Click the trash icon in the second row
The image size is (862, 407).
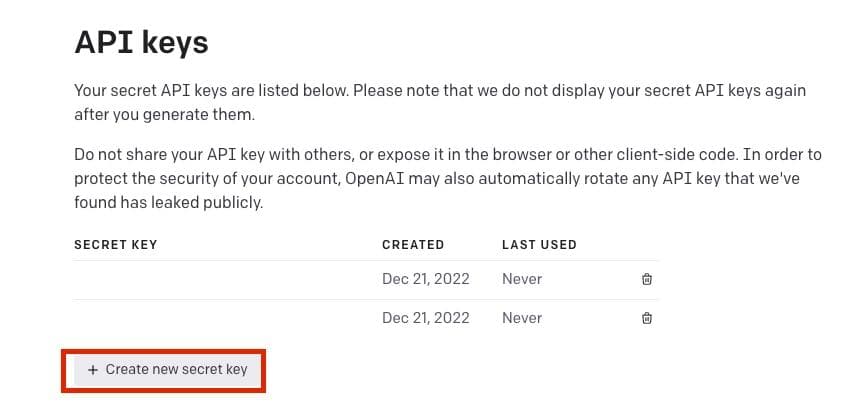(647, 318)
